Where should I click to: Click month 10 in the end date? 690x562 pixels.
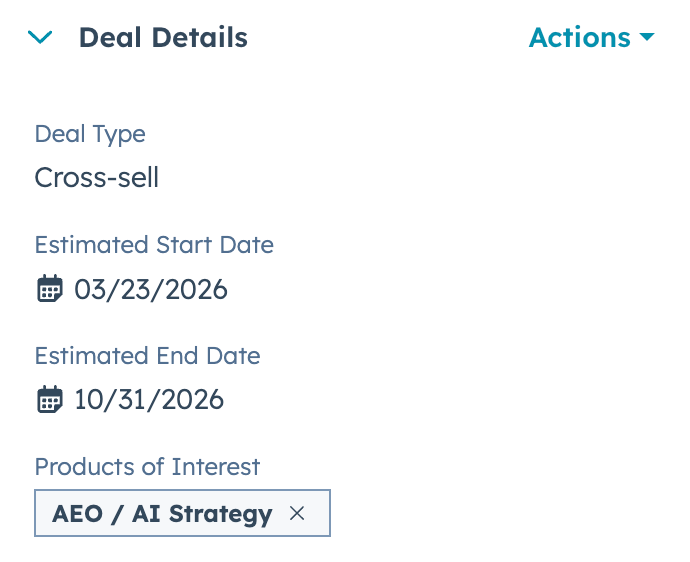coord(87,400)
